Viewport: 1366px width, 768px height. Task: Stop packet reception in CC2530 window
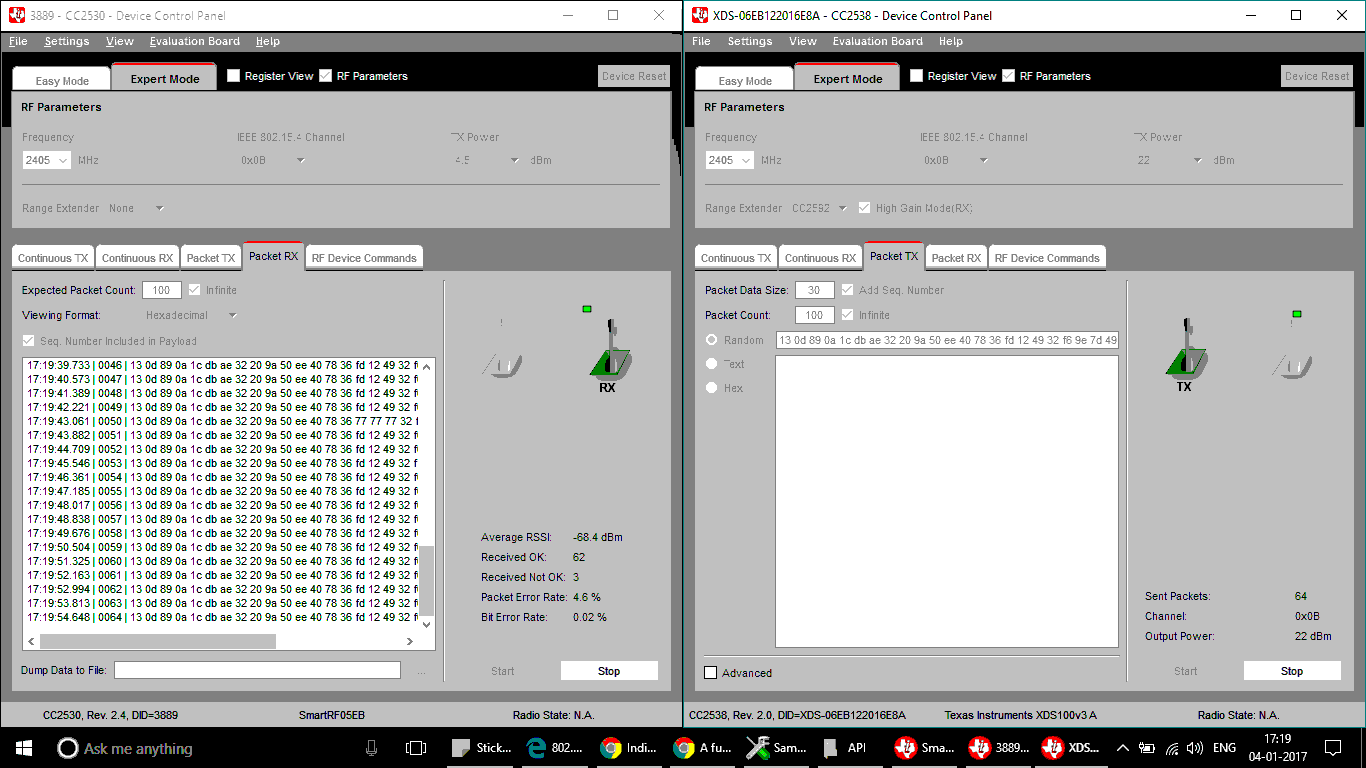tap(609, 671)
